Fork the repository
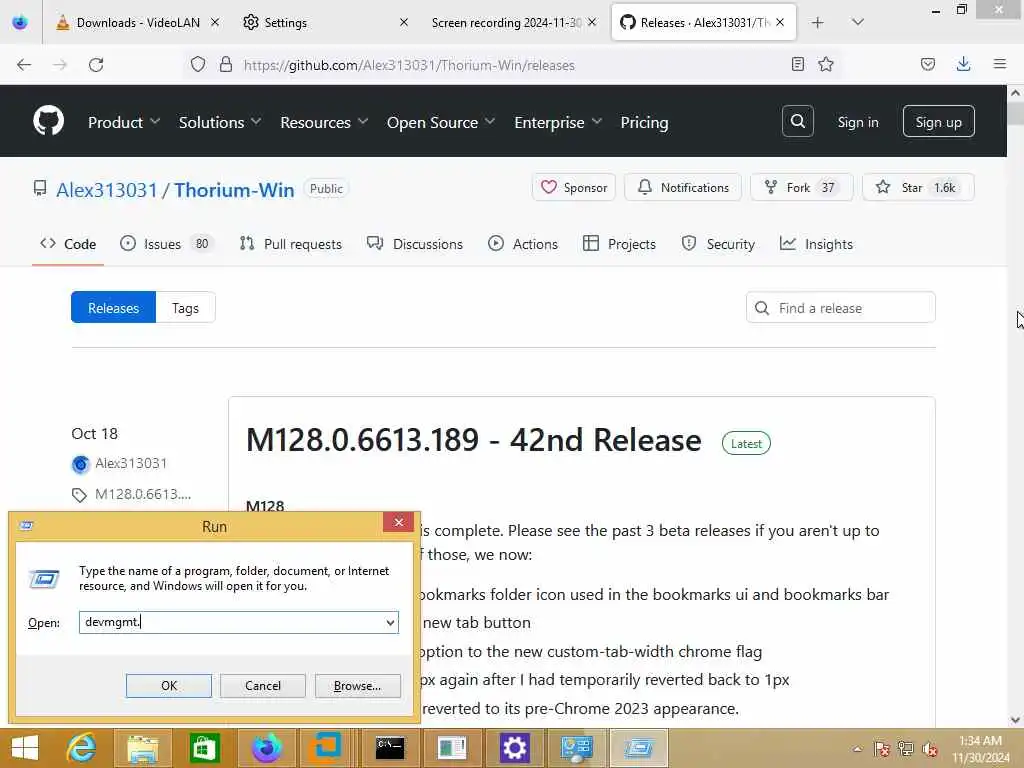The image size is (1024, 768). pos(801,187)
